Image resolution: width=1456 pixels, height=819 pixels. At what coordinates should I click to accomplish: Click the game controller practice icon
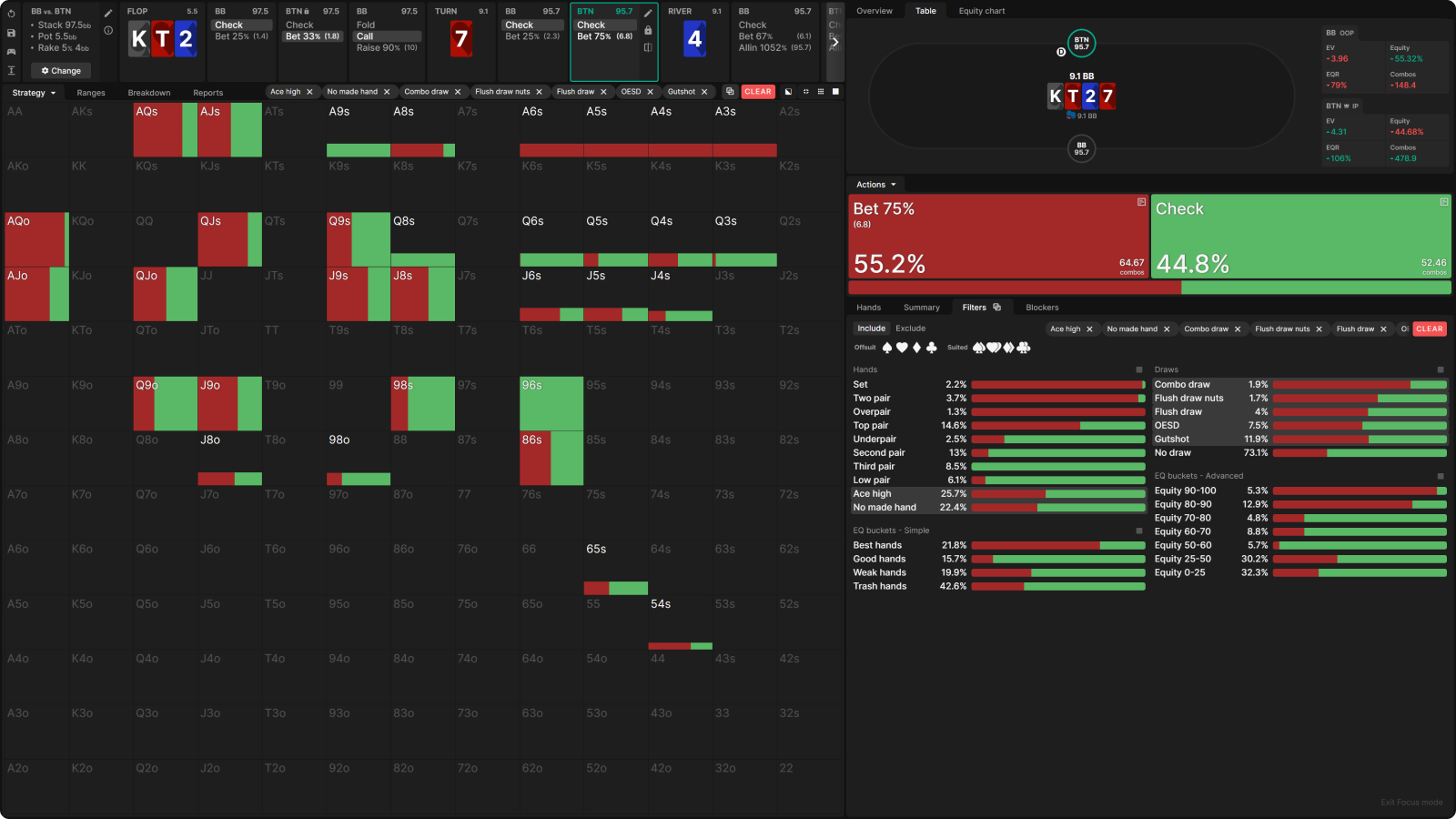pos(11,52)
